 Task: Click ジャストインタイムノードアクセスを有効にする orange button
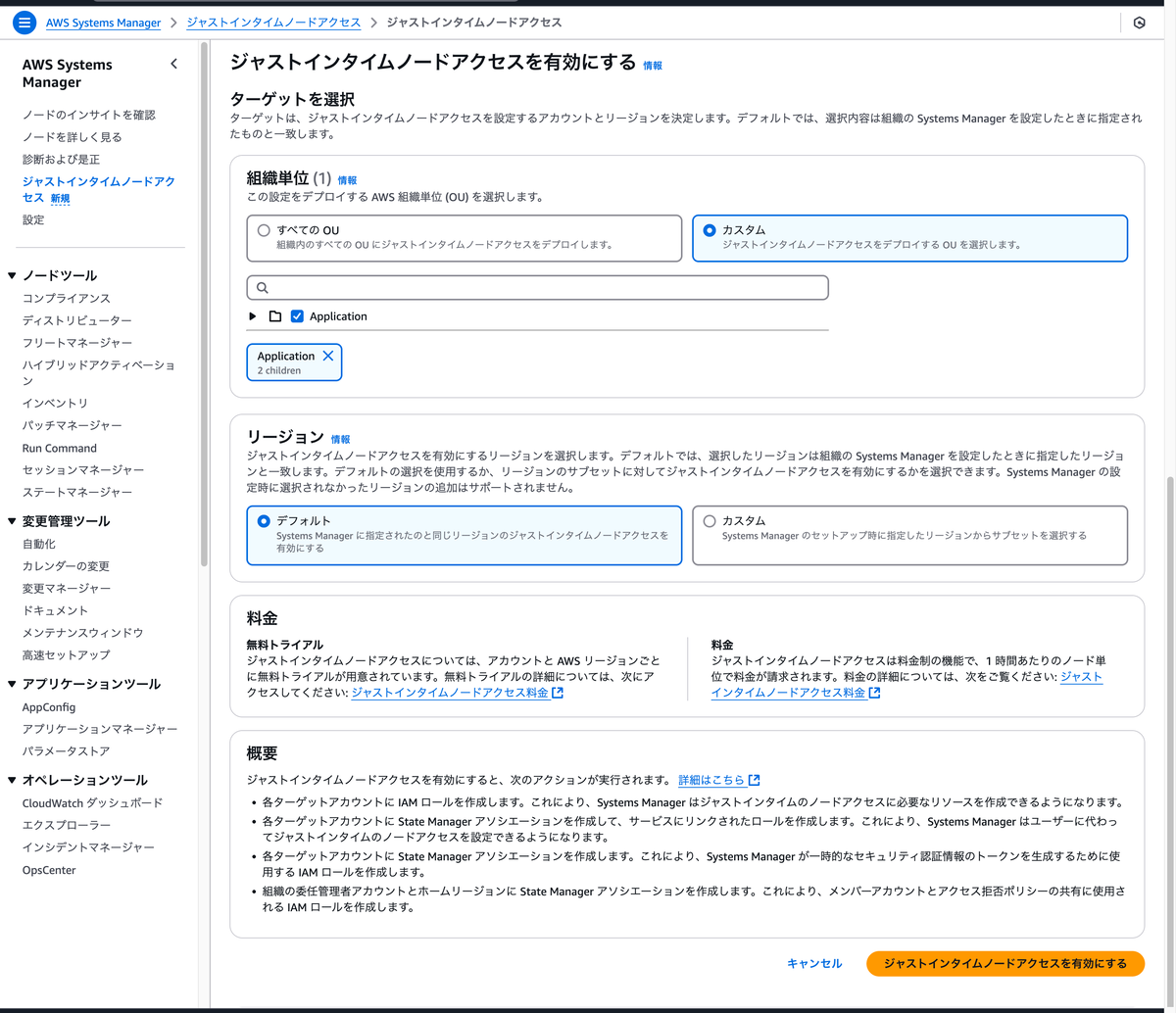[1005, 964]
